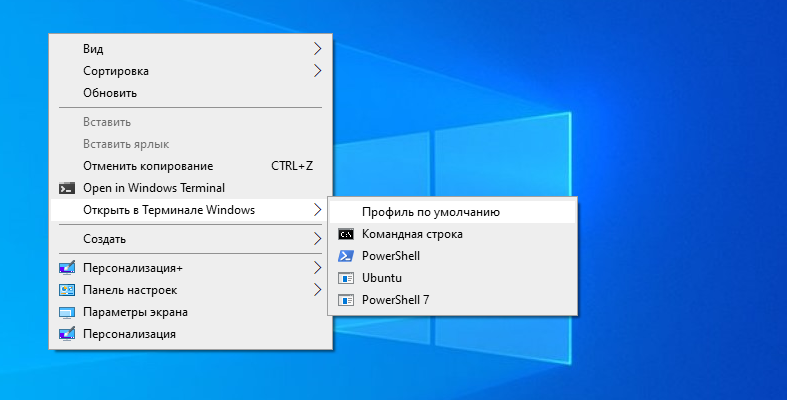This screenshot has height=400, width=787.
Task: Click the greyed Вставить ярлык entry
Action: pos(191,144)
